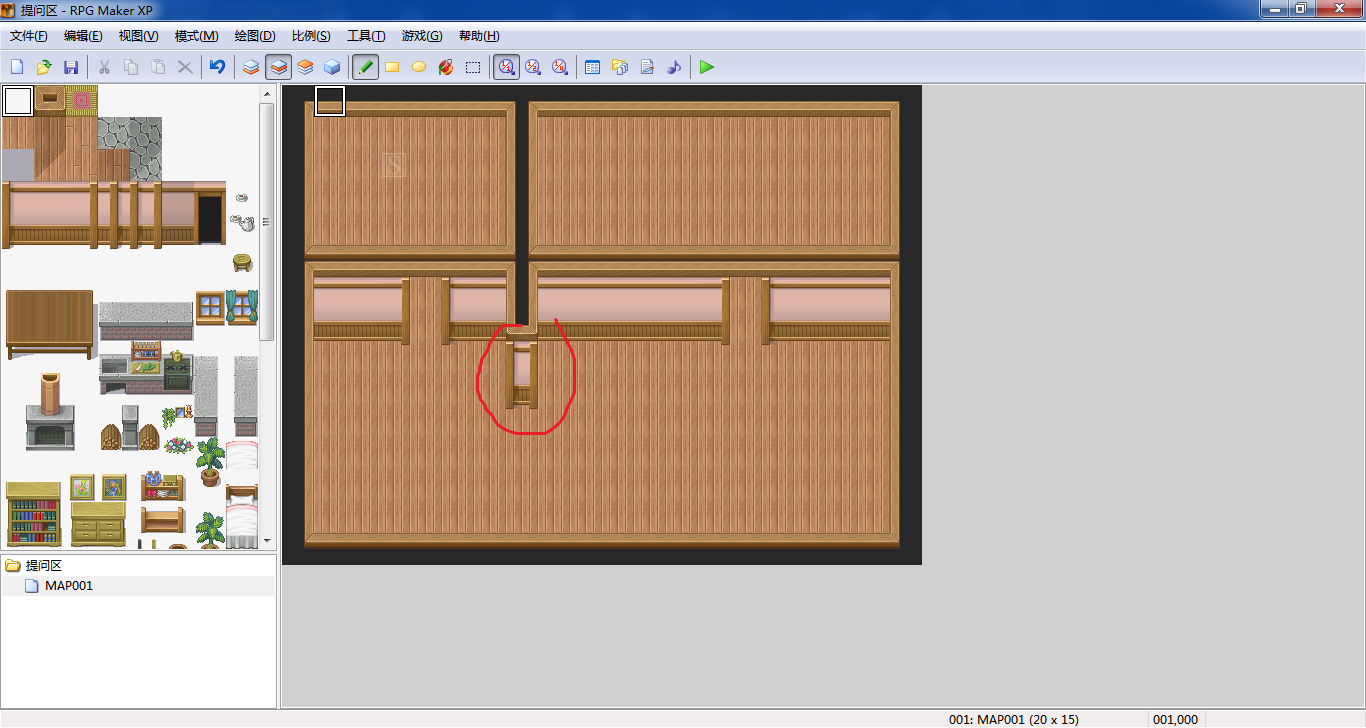Open the 工具(T) menu
This screenshot has height=728, width=1366.
(366, 36)
